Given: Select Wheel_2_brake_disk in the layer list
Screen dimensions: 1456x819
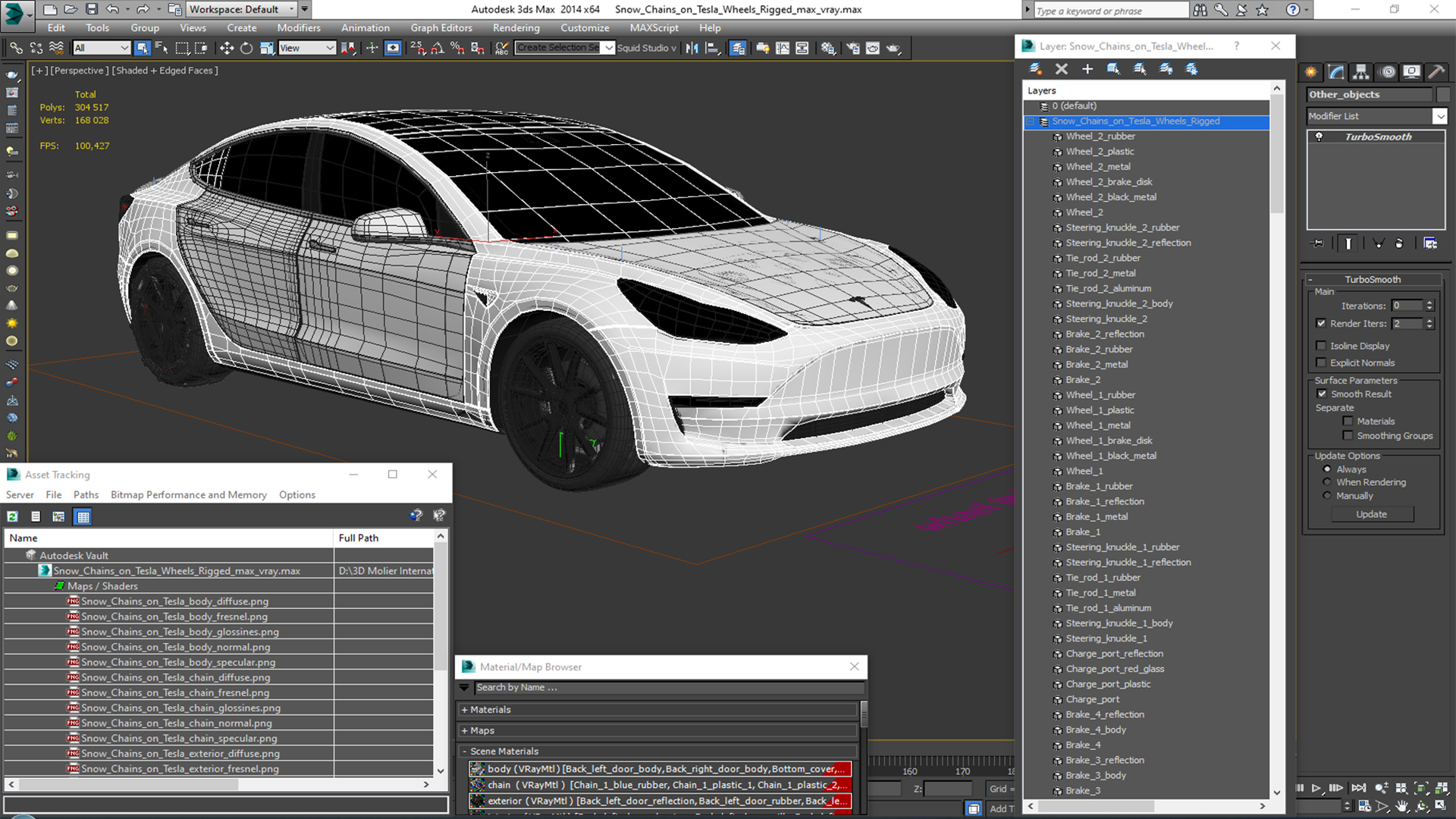Looking at the screenshot, I should click(x=1109, y=182).
